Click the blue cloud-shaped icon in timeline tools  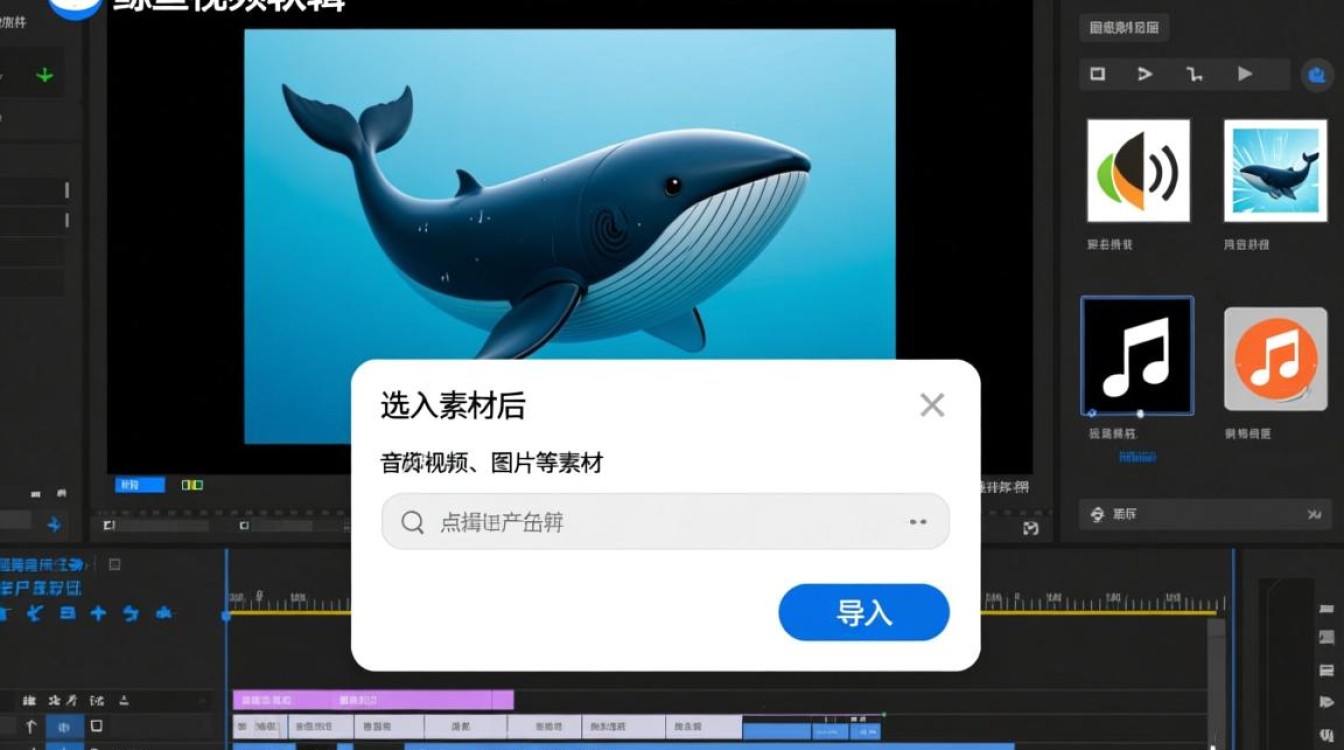[165, 613]
